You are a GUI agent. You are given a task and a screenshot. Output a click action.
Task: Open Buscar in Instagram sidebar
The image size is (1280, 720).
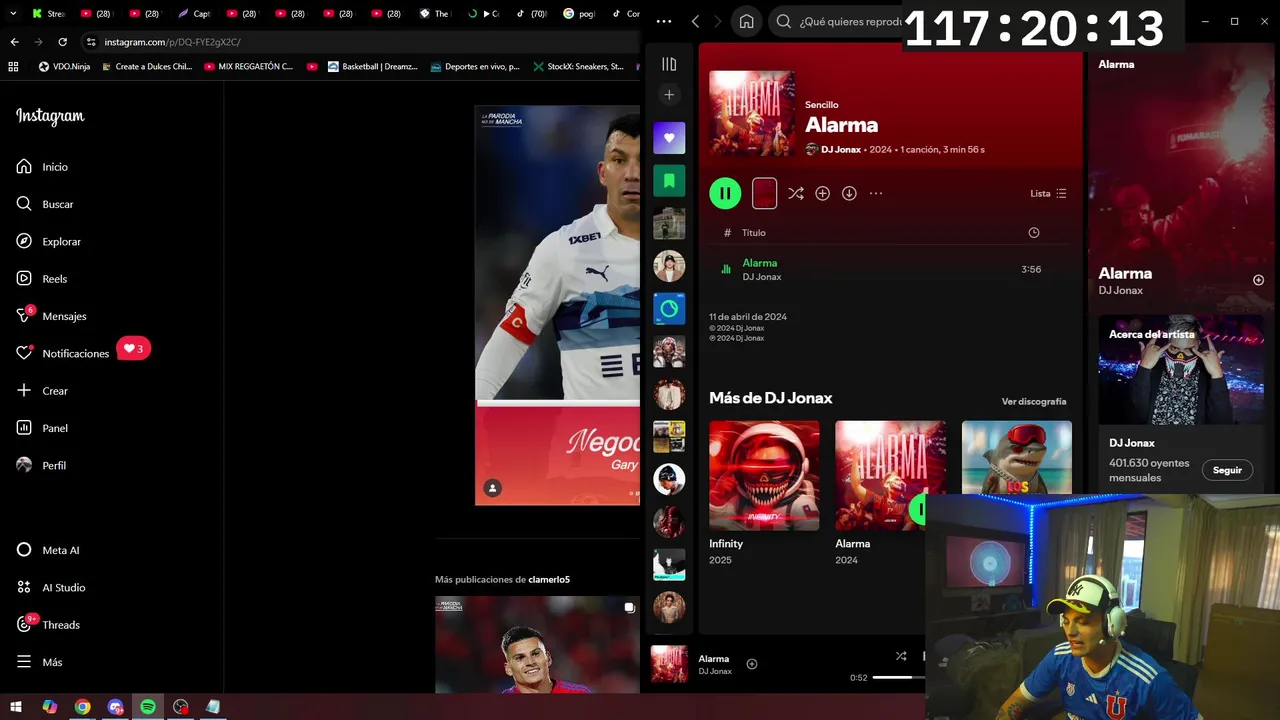pyautogui.click(x=45, y=204)
